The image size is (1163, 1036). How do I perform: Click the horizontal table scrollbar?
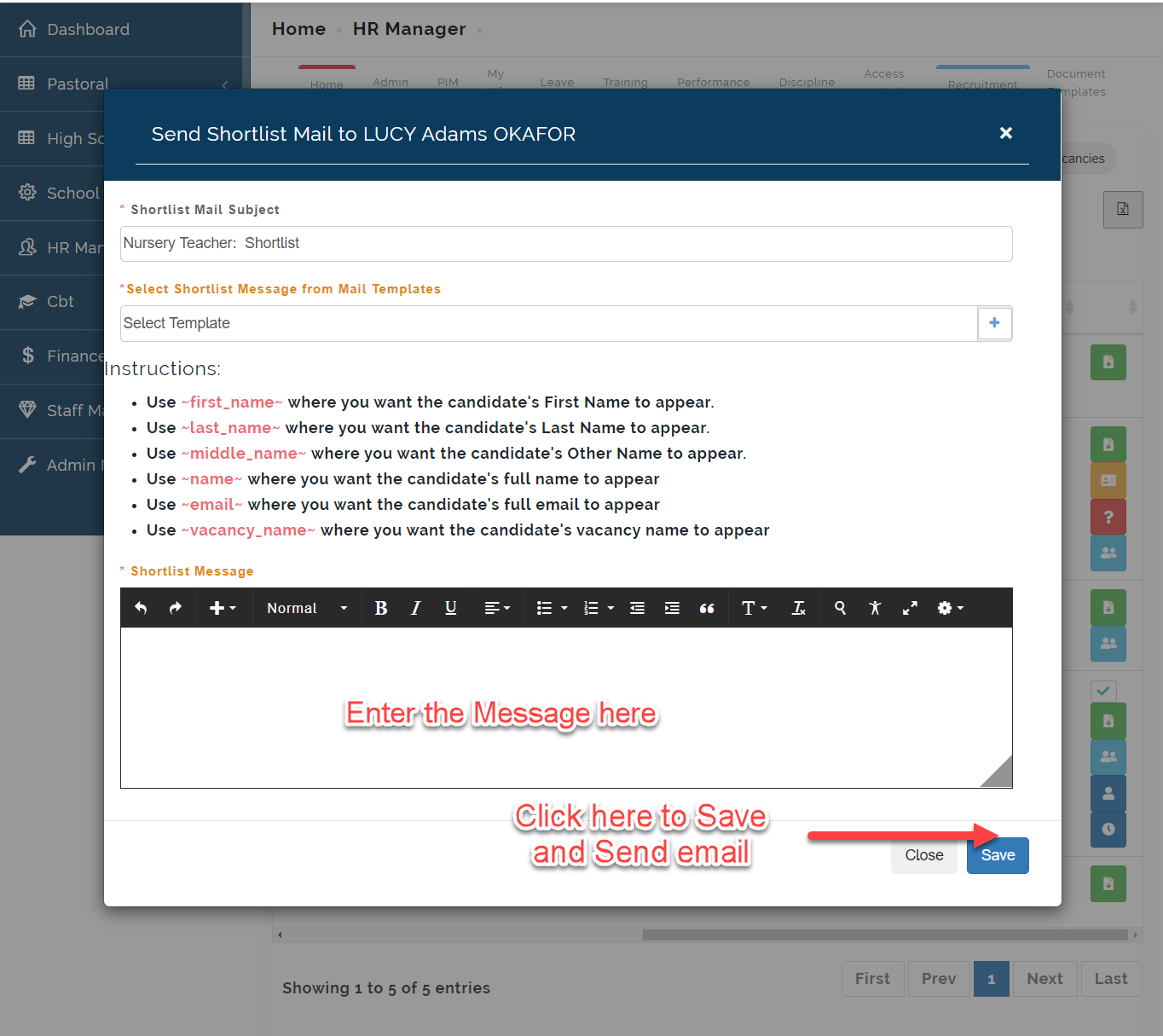point(885,935)
